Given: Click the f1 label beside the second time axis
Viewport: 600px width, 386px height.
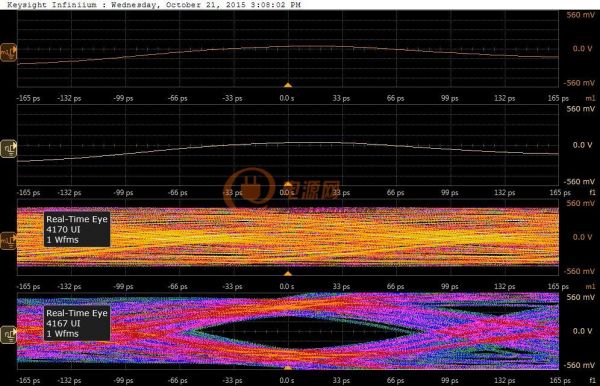Looking at the screenshot, I should (x=592, y=192).
